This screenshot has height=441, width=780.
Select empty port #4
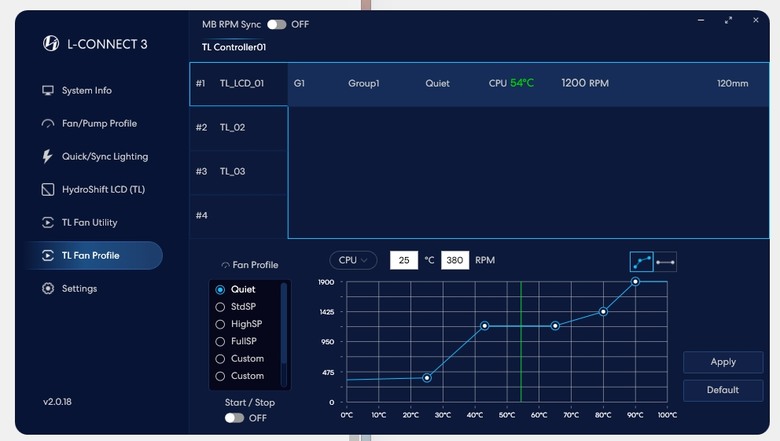point(239,216)
